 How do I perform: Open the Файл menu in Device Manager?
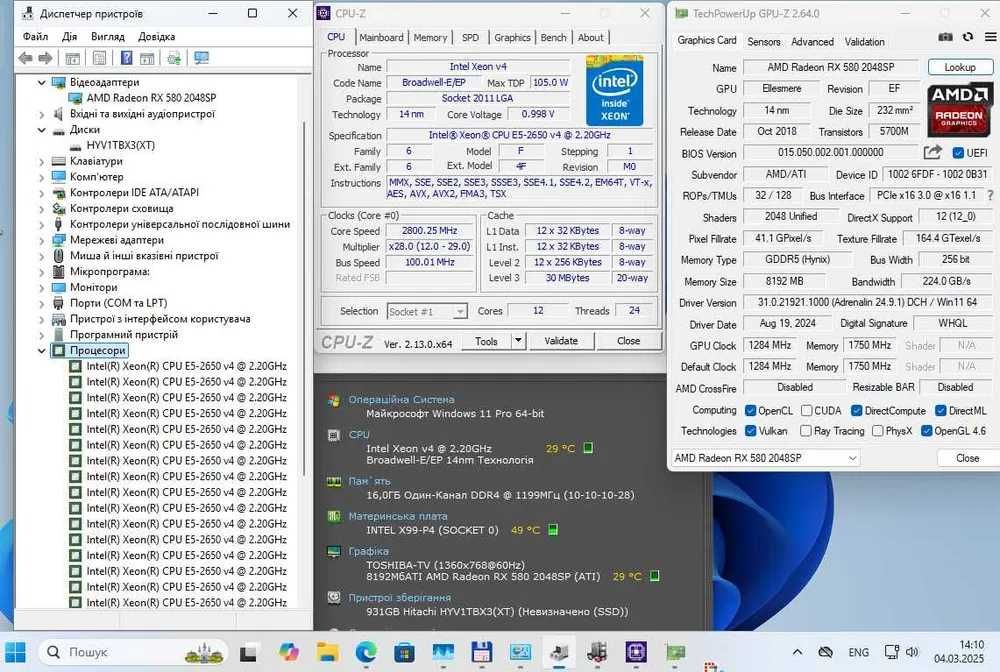pyautogui.click(x=35, y=36)
